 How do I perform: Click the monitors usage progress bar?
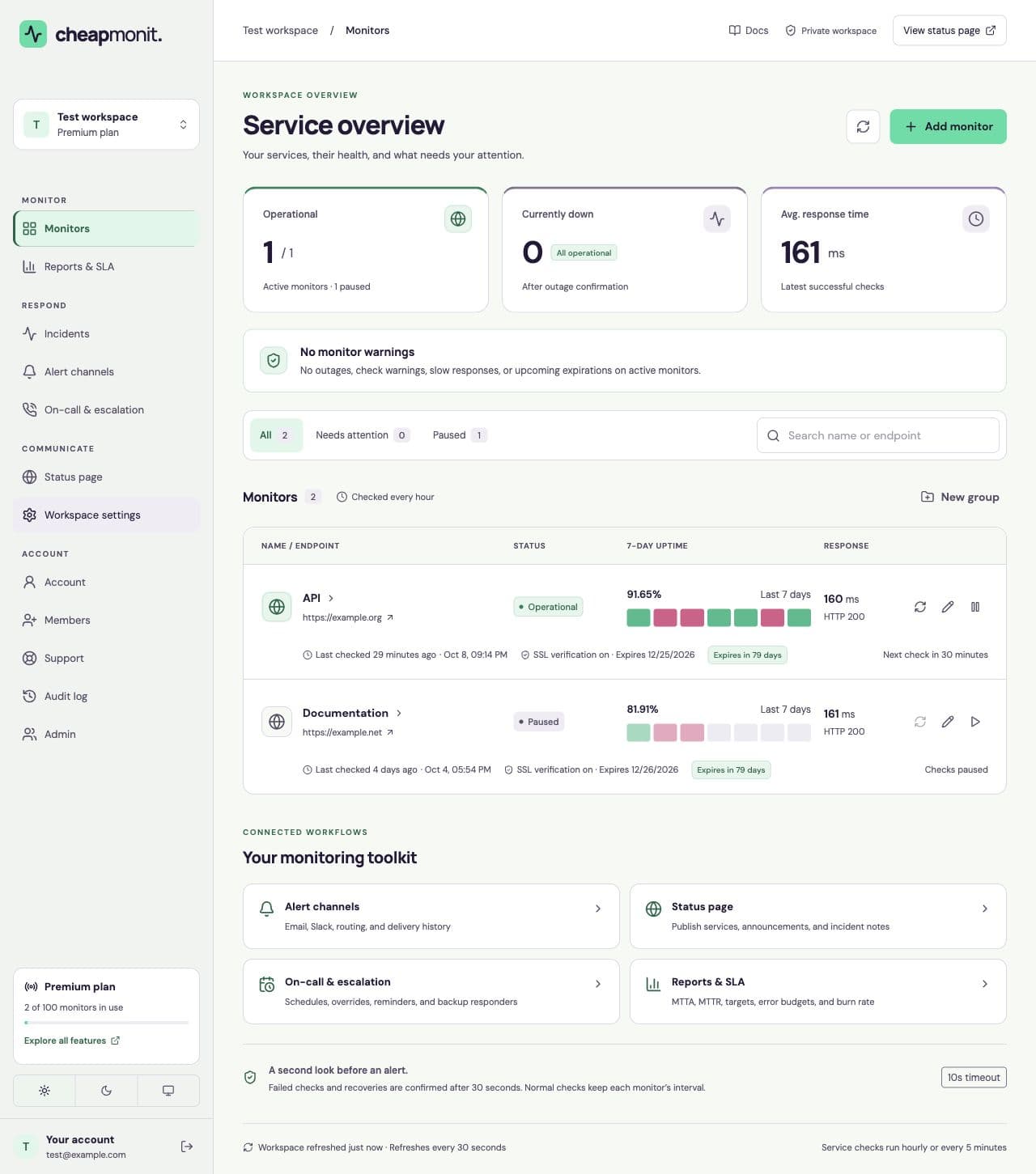click(x=106, y=1023)
